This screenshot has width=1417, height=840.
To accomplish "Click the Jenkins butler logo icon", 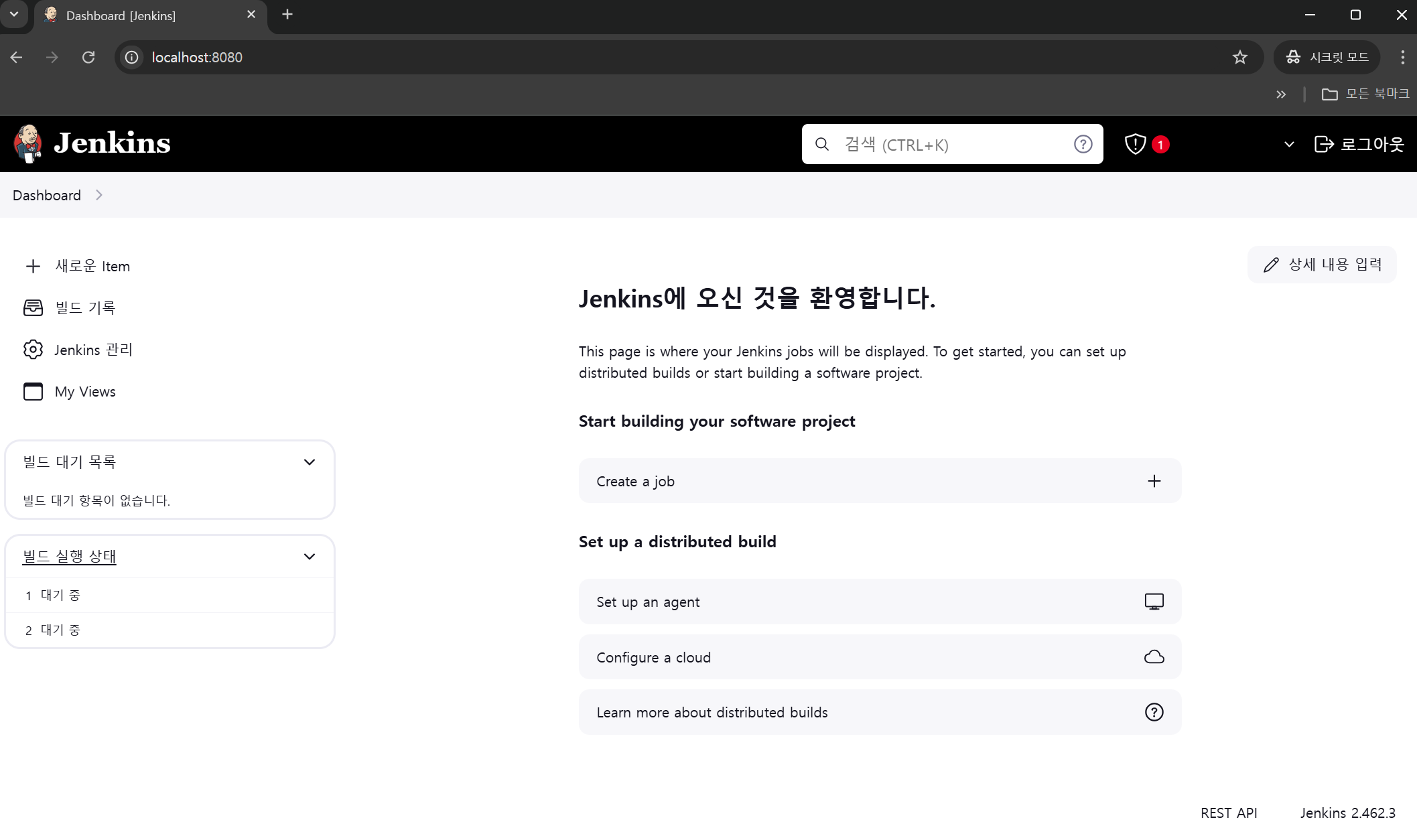I will (x=28, y=143).
